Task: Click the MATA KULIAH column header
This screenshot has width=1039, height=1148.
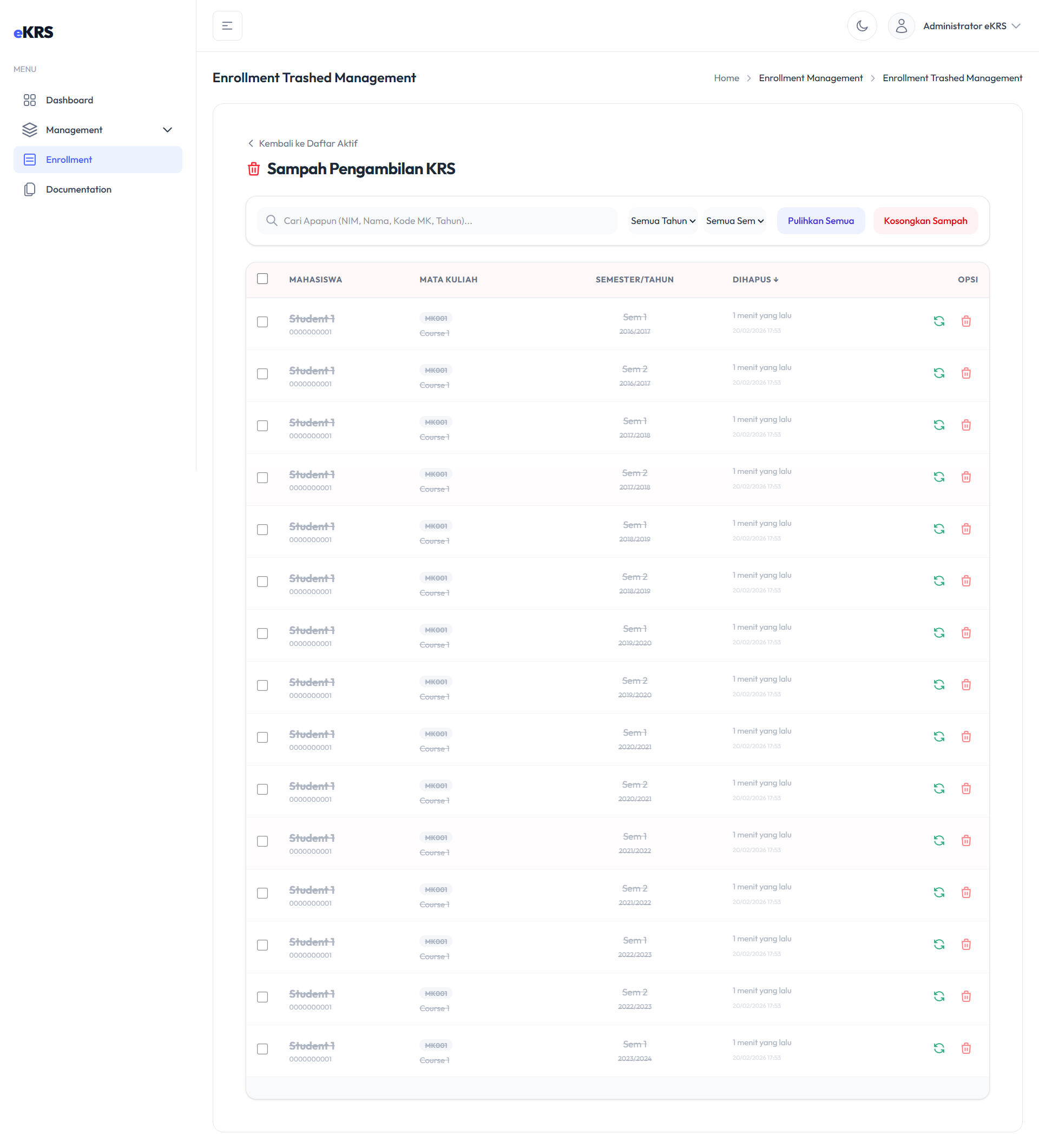Action: point(448,280)
